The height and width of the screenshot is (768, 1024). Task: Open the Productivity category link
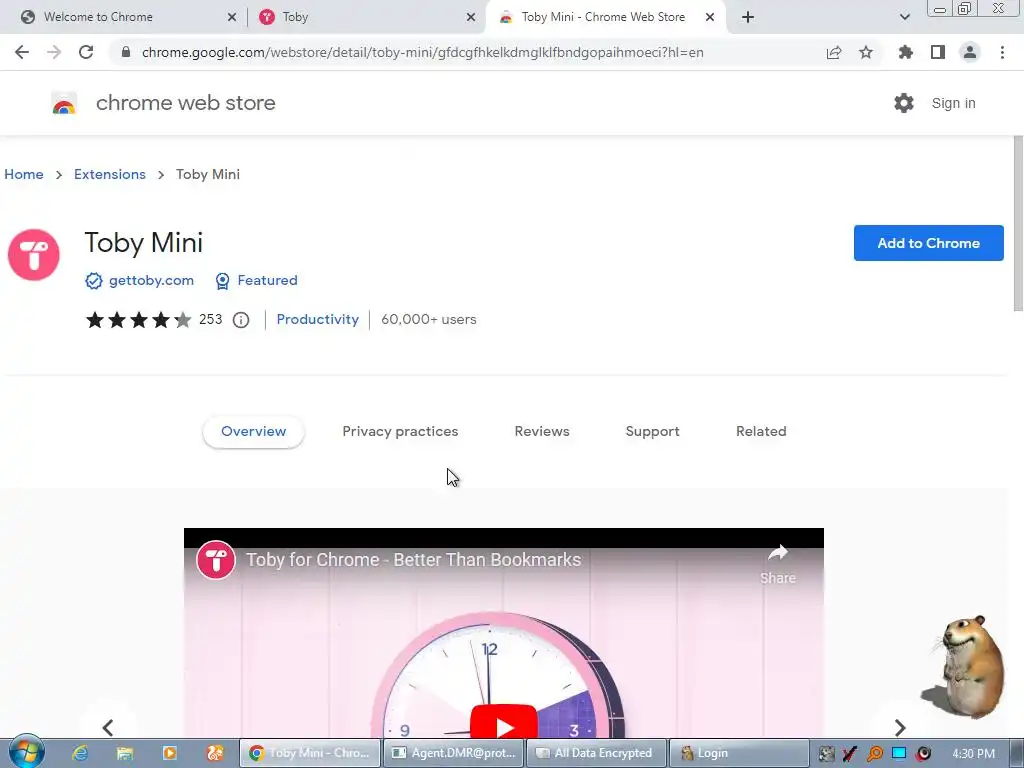click(317, 319)
